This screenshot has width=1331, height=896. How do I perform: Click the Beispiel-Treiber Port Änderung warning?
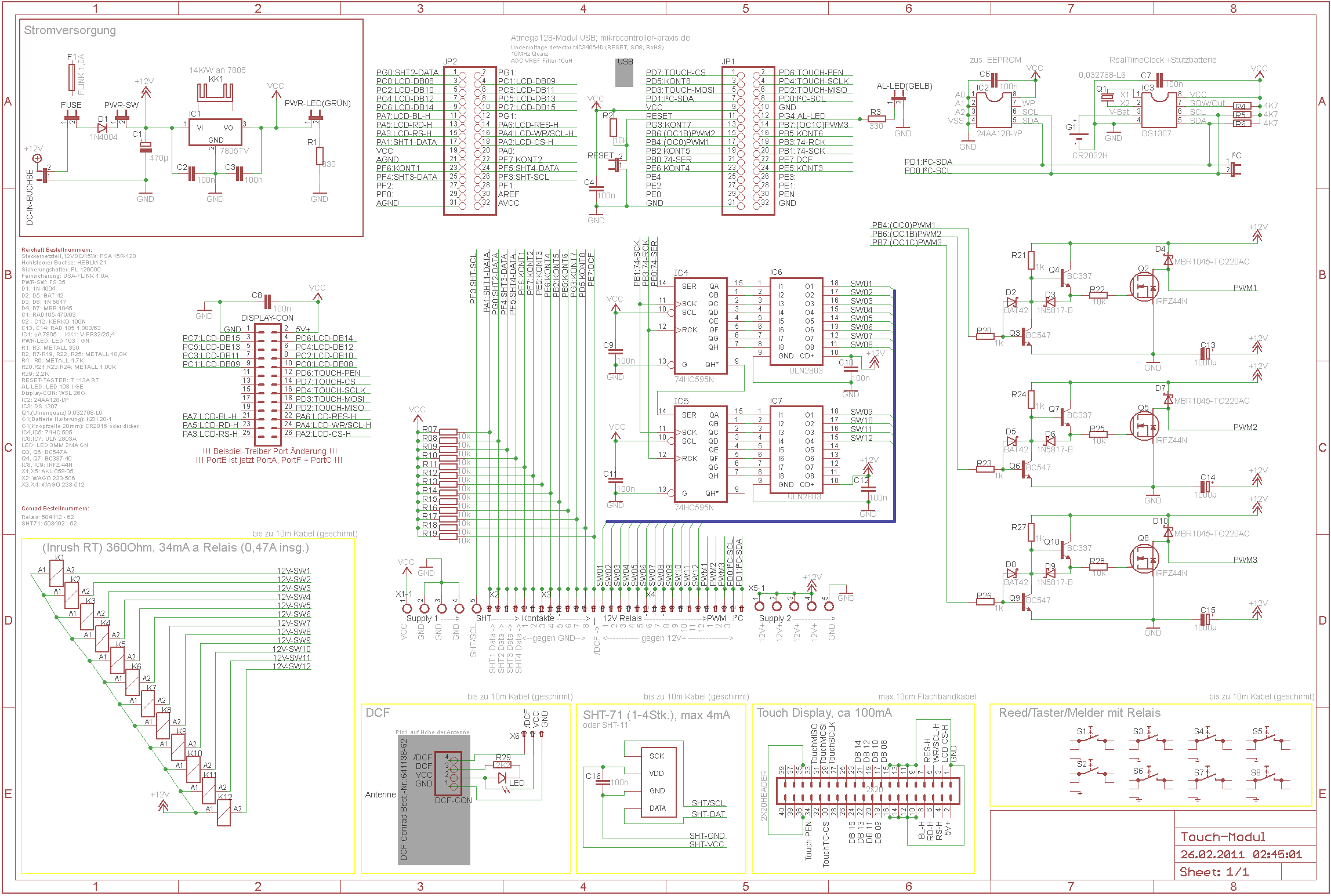(270, 451)
